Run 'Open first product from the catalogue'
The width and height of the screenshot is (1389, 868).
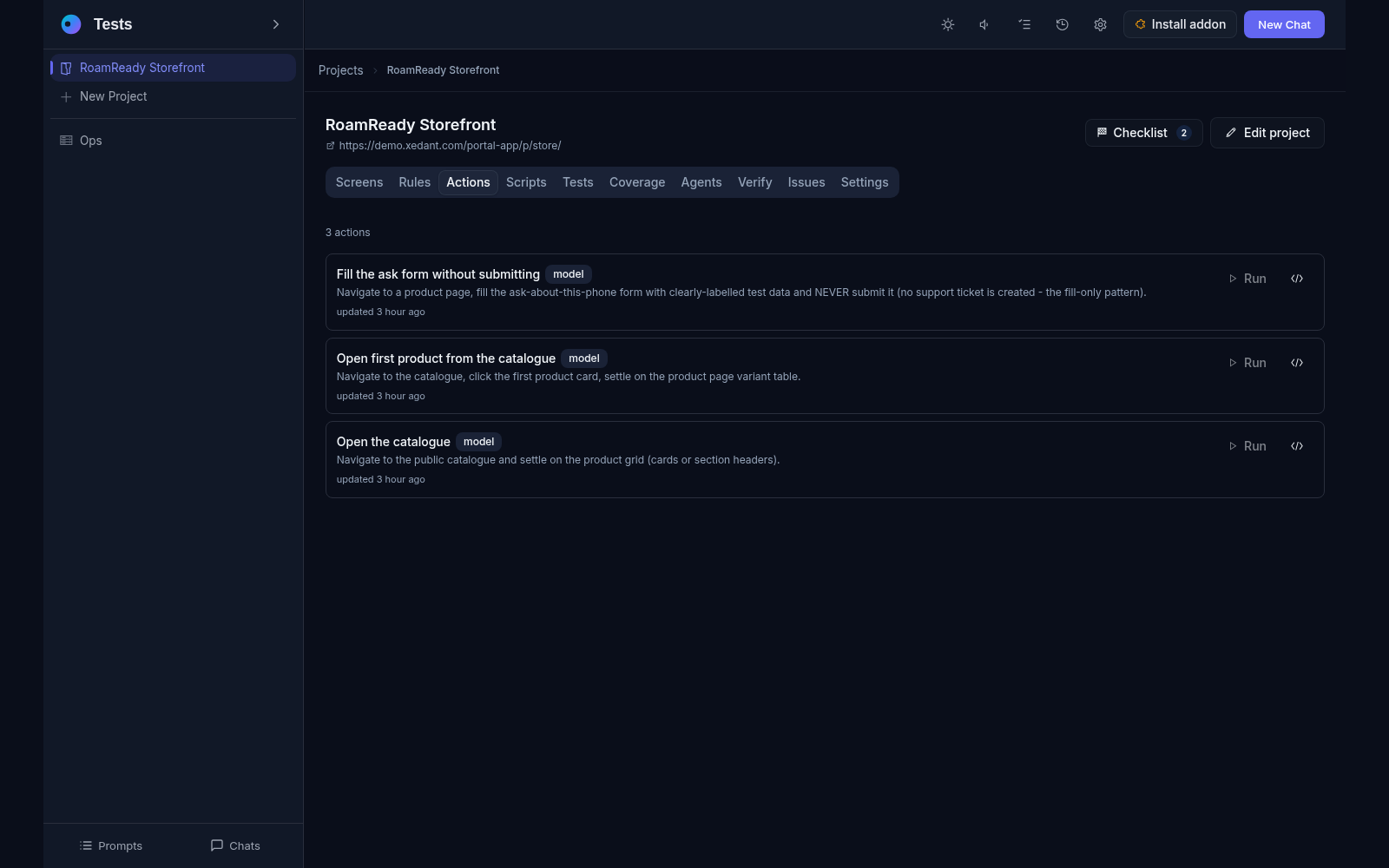pos(1247,363)
